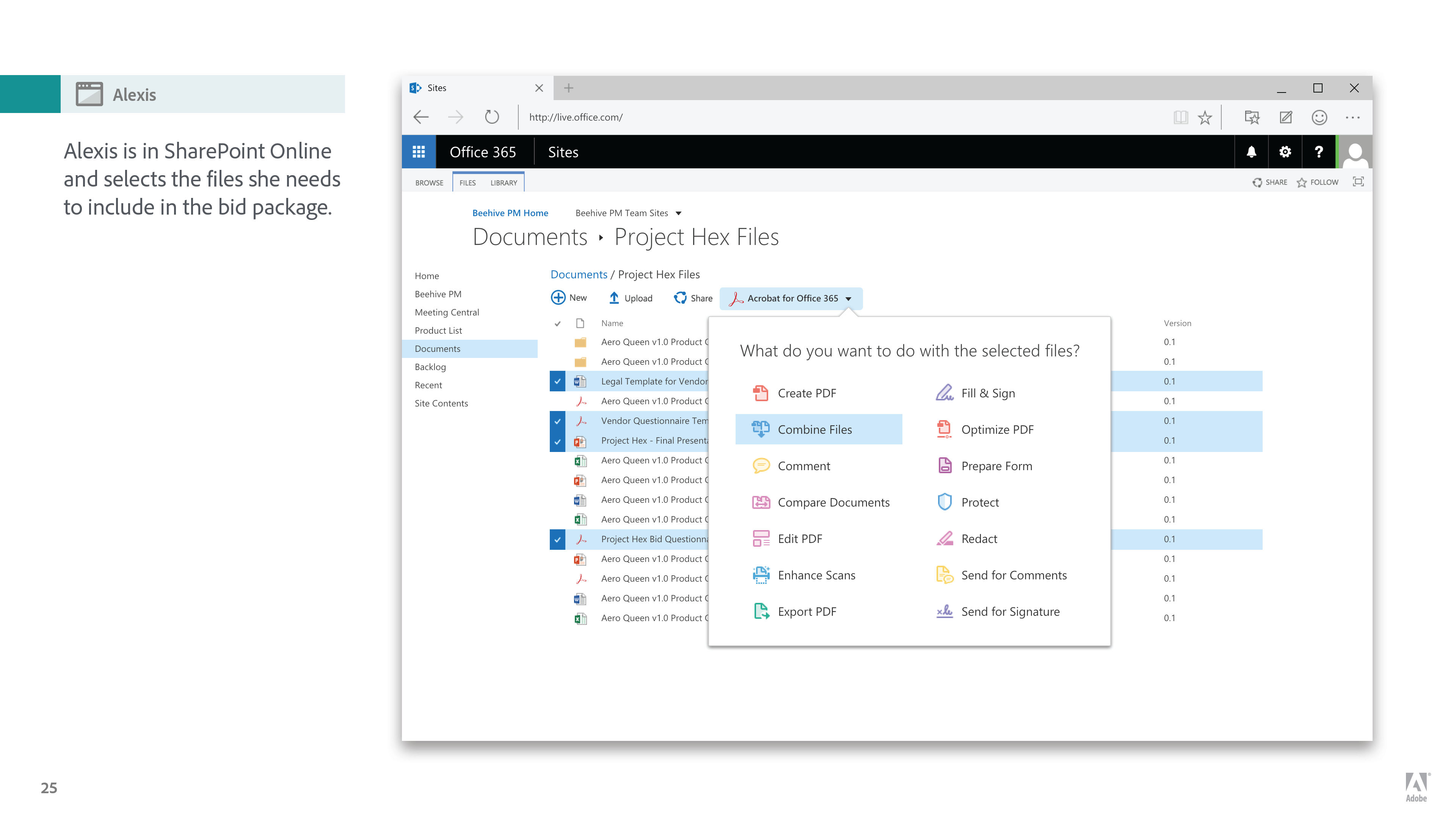
Task: Open Meeting Central in left navigation
Action: (x=447, y=312)
